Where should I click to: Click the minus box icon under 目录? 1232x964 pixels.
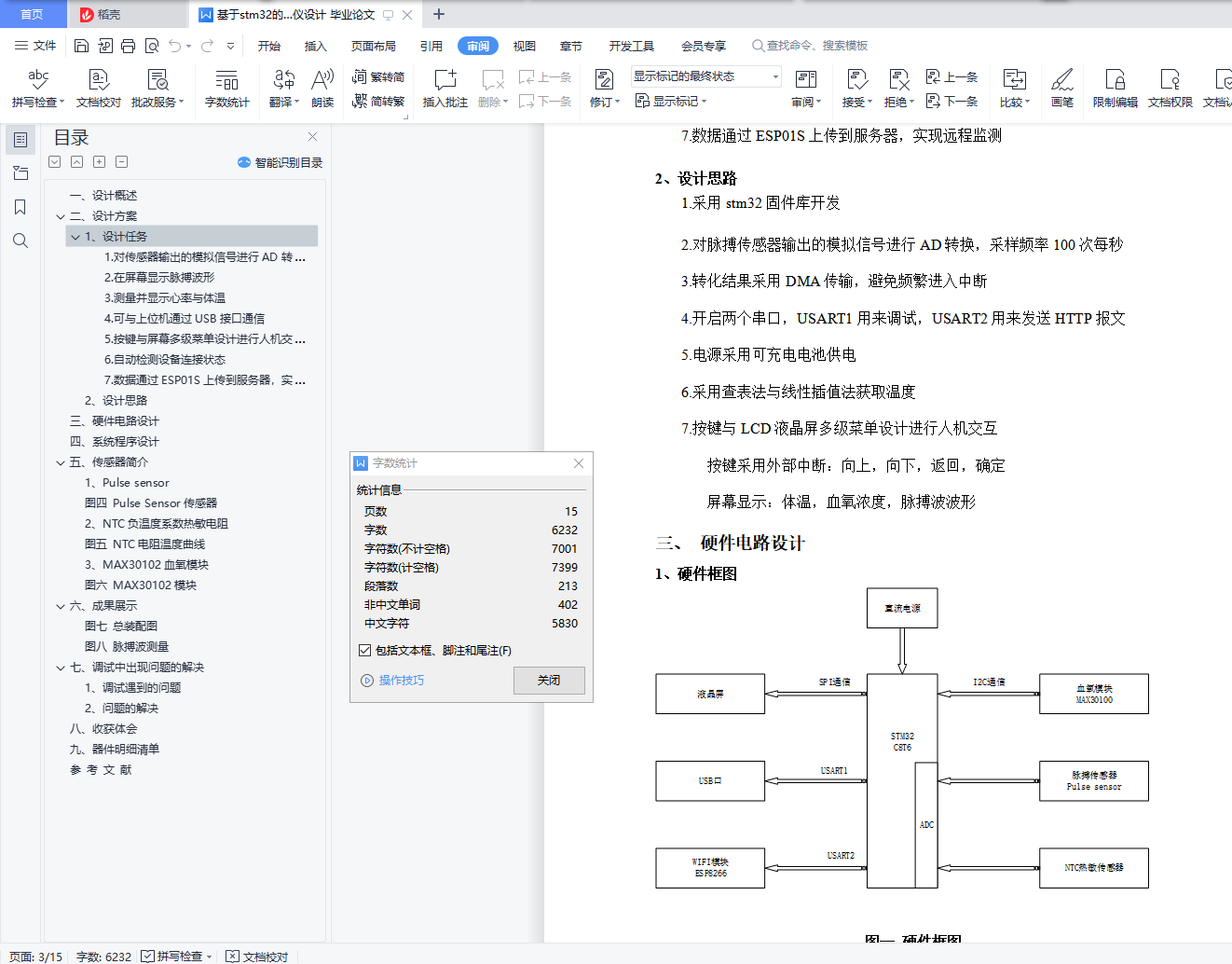click(x=122, y=162)
